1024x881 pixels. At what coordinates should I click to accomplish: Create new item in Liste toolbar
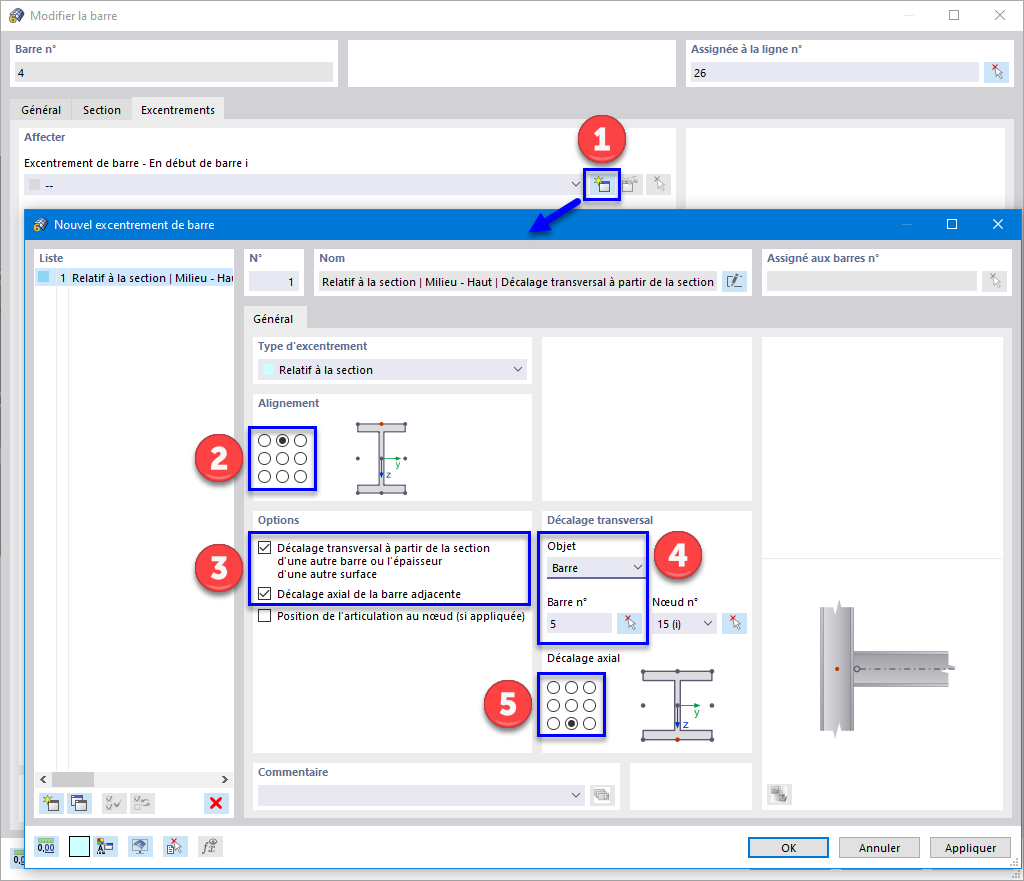coord(50,803)
